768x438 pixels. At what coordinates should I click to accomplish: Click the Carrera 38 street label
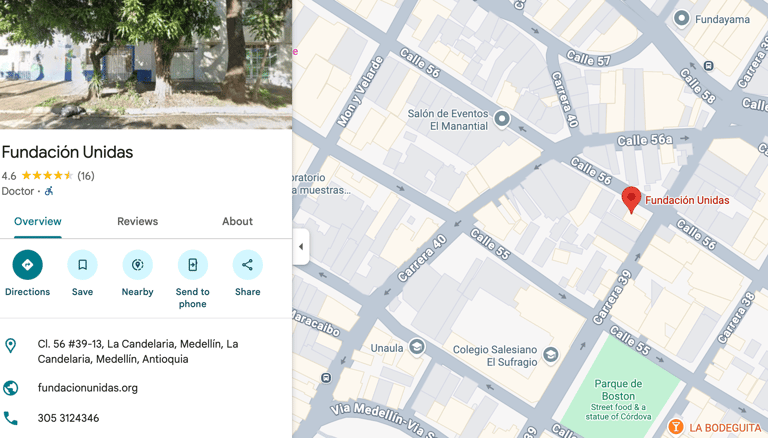[736, 317]
